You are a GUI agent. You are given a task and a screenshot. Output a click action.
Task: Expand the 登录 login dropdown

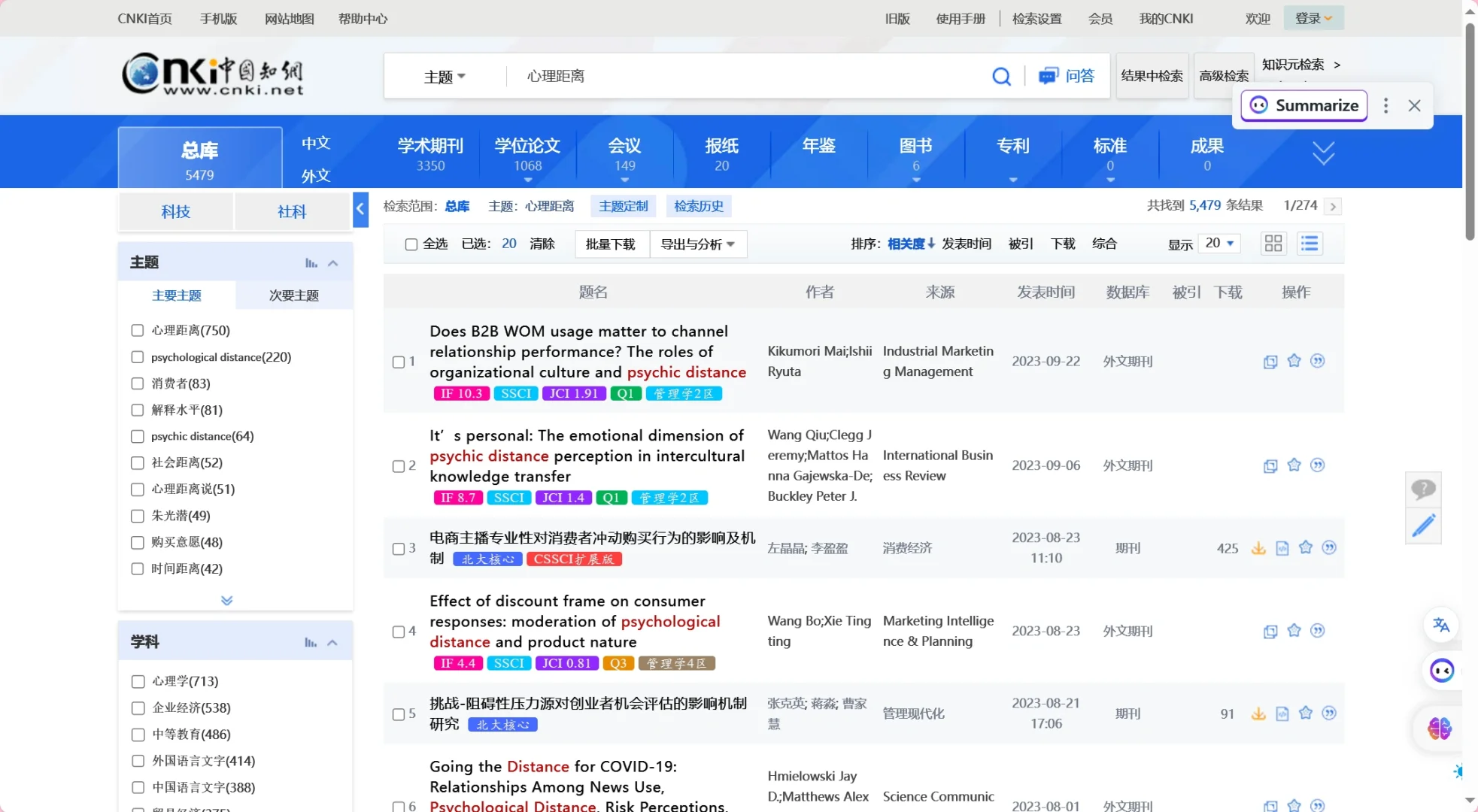(1313, 17)
